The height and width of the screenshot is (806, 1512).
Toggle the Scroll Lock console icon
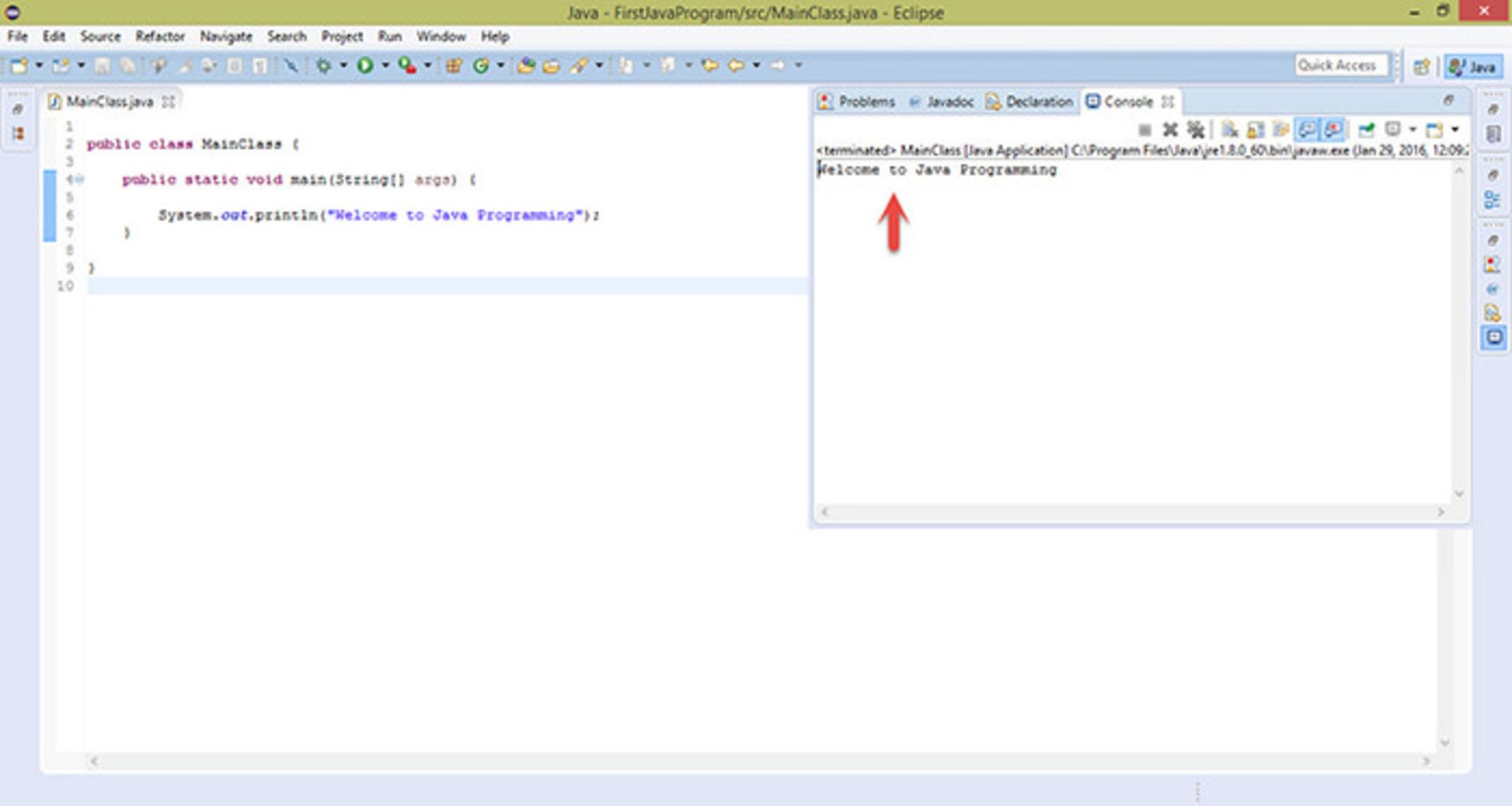coord(1255,129)
